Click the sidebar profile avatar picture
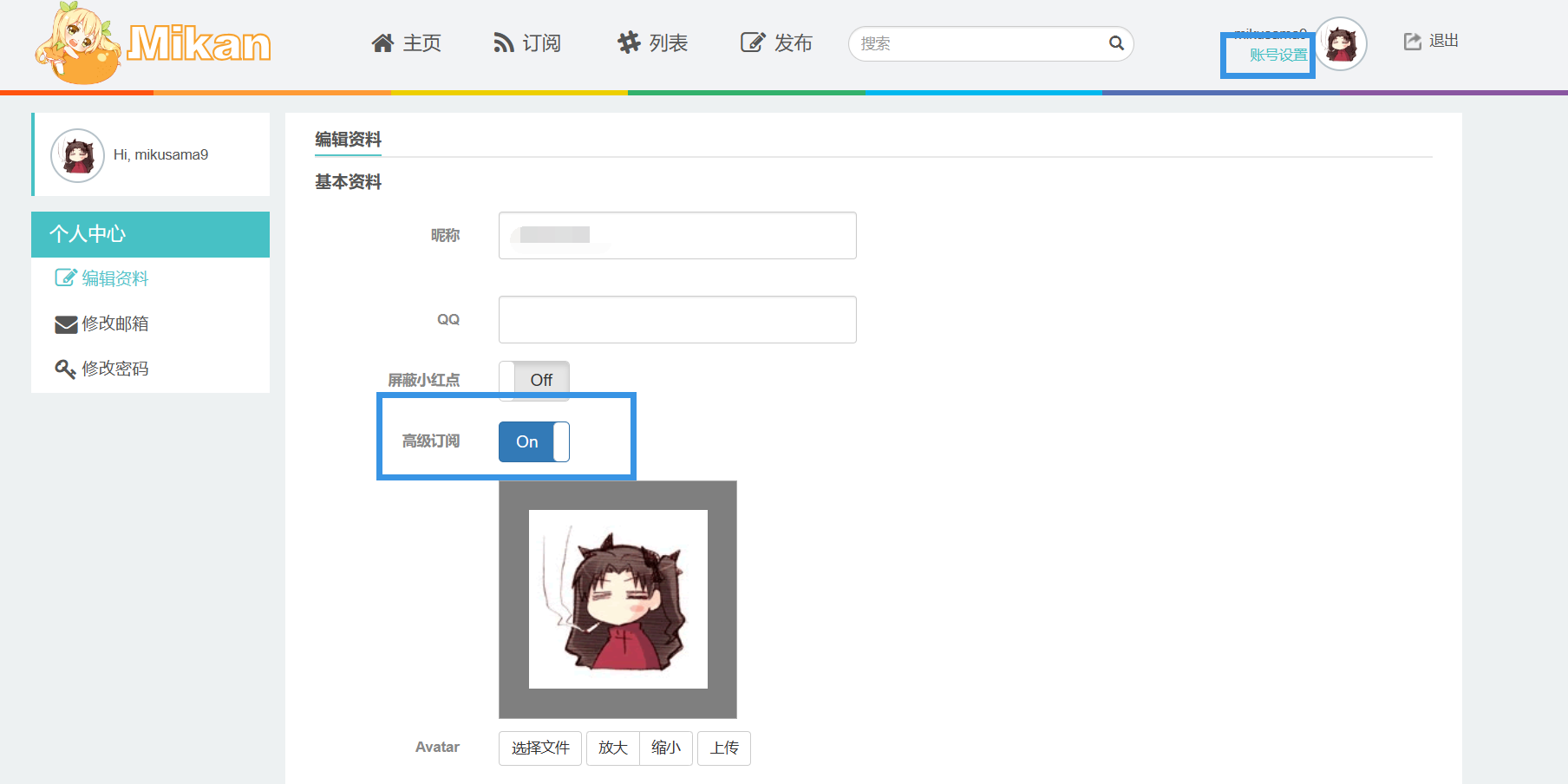 click(78, 155)
